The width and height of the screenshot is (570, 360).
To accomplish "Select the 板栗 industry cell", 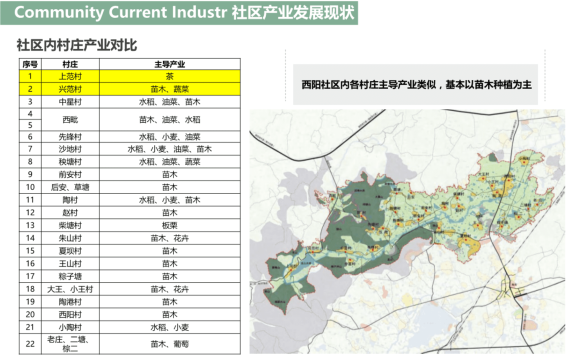I will pyautogui.click(x=170, y=225).
